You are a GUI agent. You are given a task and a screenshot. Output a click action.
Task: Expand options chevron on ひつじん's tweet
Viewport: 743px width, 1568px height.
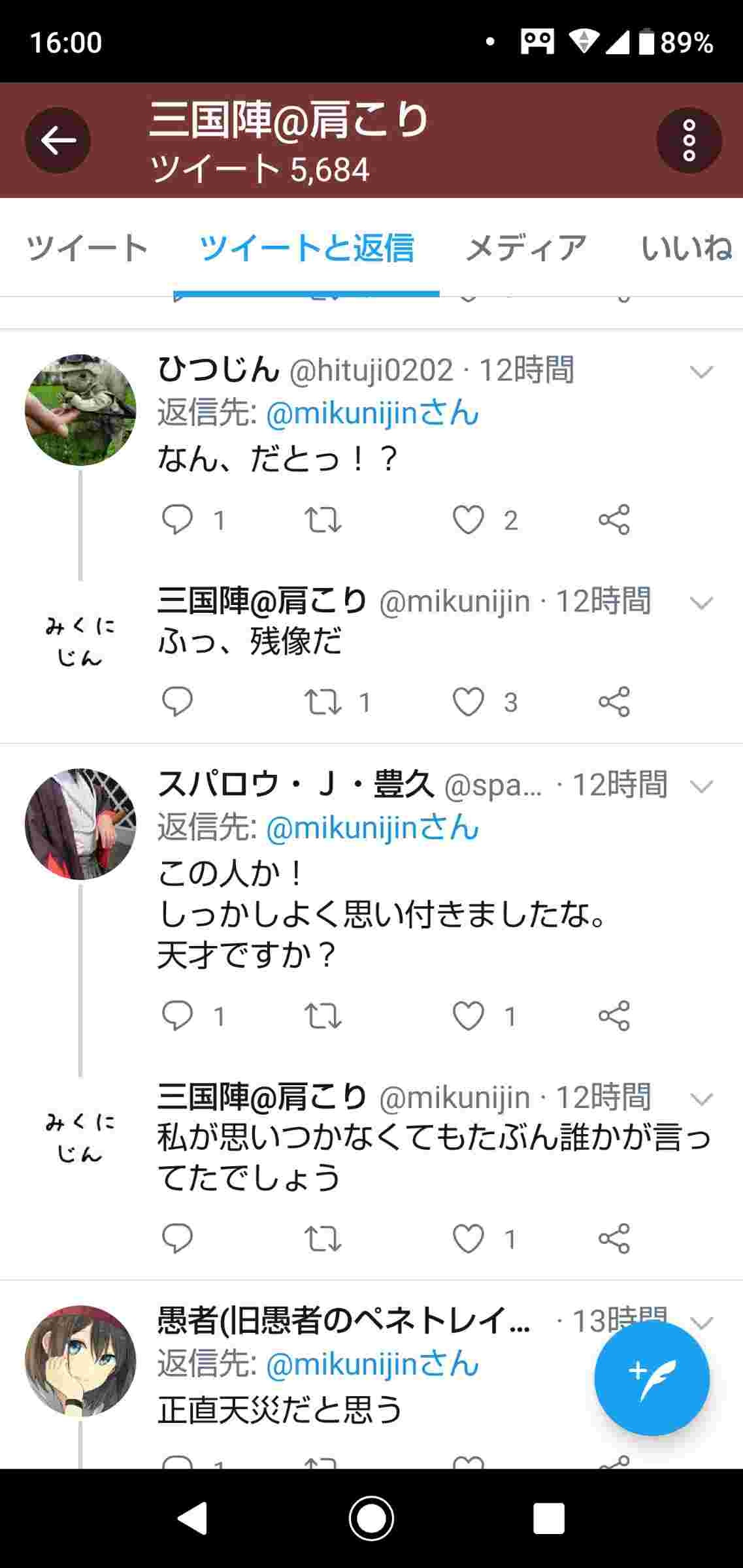click(701, 372)
